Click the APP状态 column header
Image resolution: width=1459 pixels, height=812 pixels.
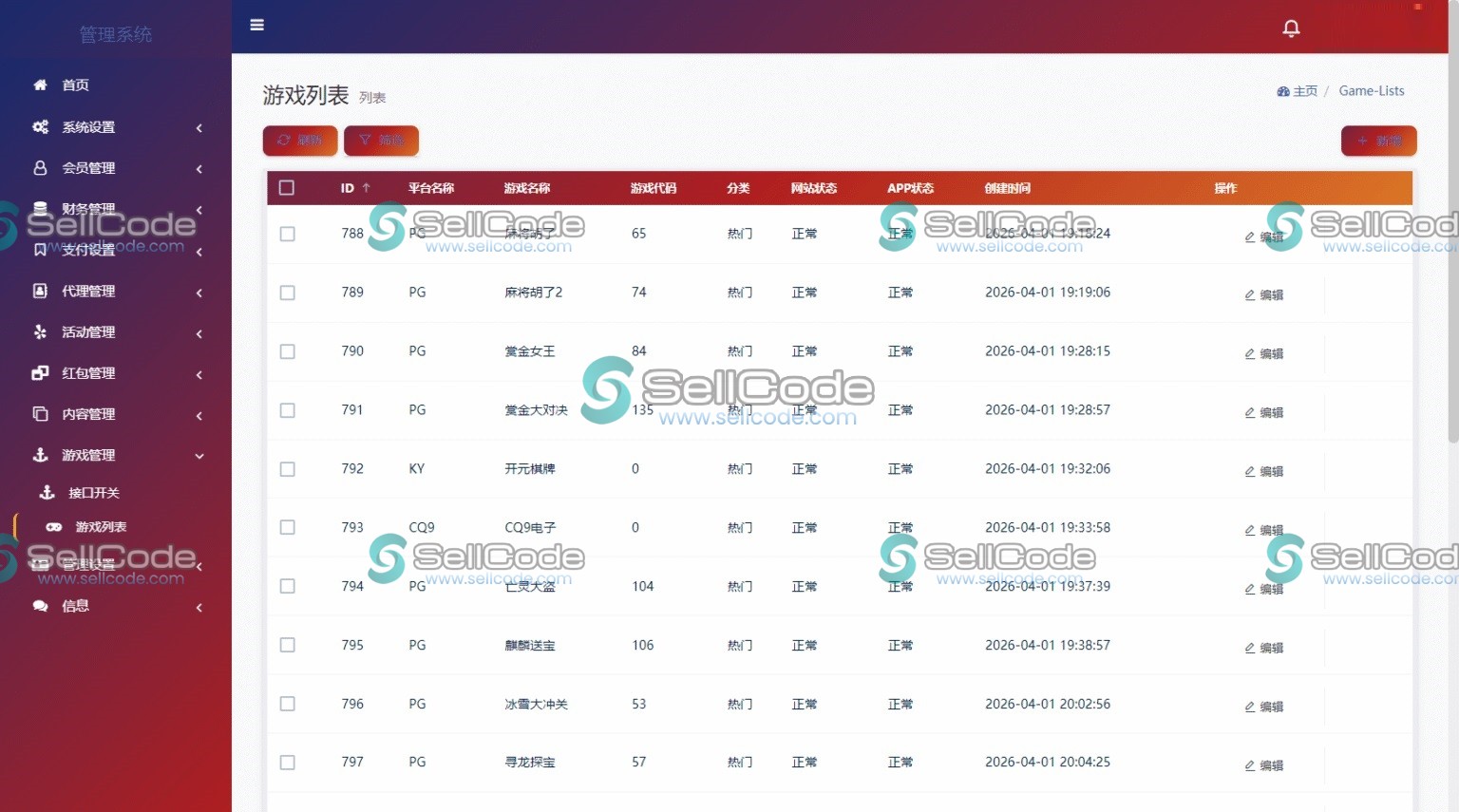[x=911, y=188]
